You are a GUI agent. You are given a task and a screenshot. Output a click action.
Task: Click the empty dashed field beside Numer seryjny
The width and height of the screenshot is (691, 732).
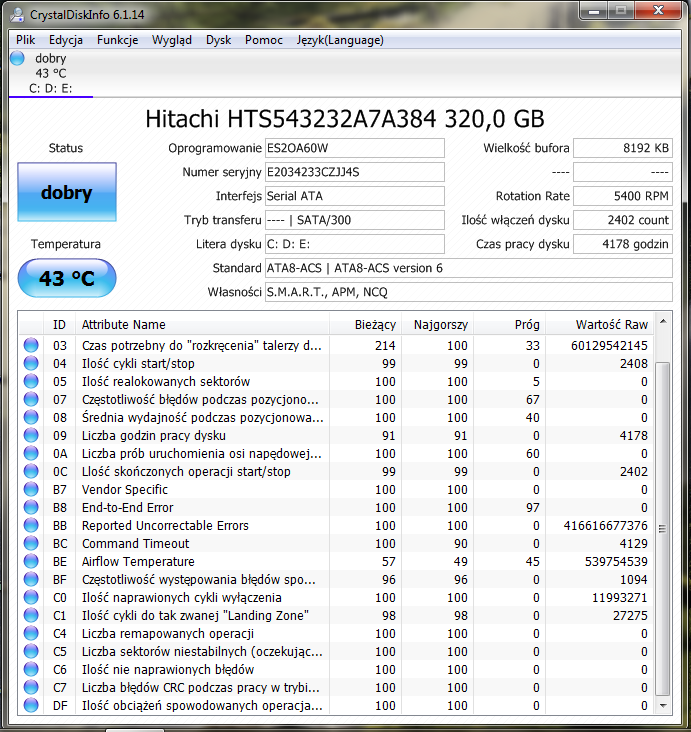pos(623,172)
